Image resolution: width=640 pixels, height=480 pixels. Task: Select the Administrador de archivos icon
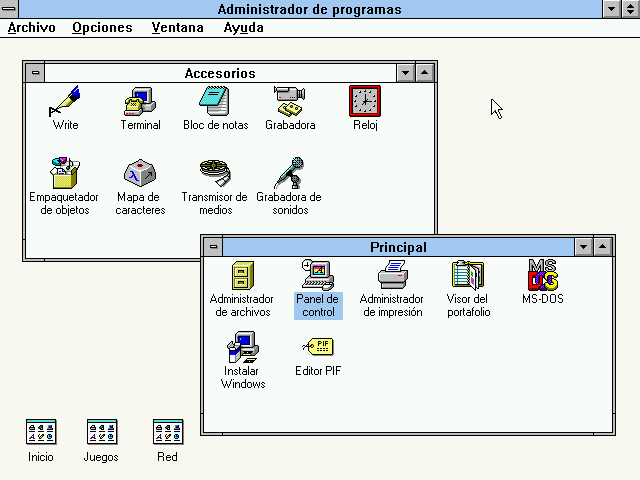pos(241,275)
